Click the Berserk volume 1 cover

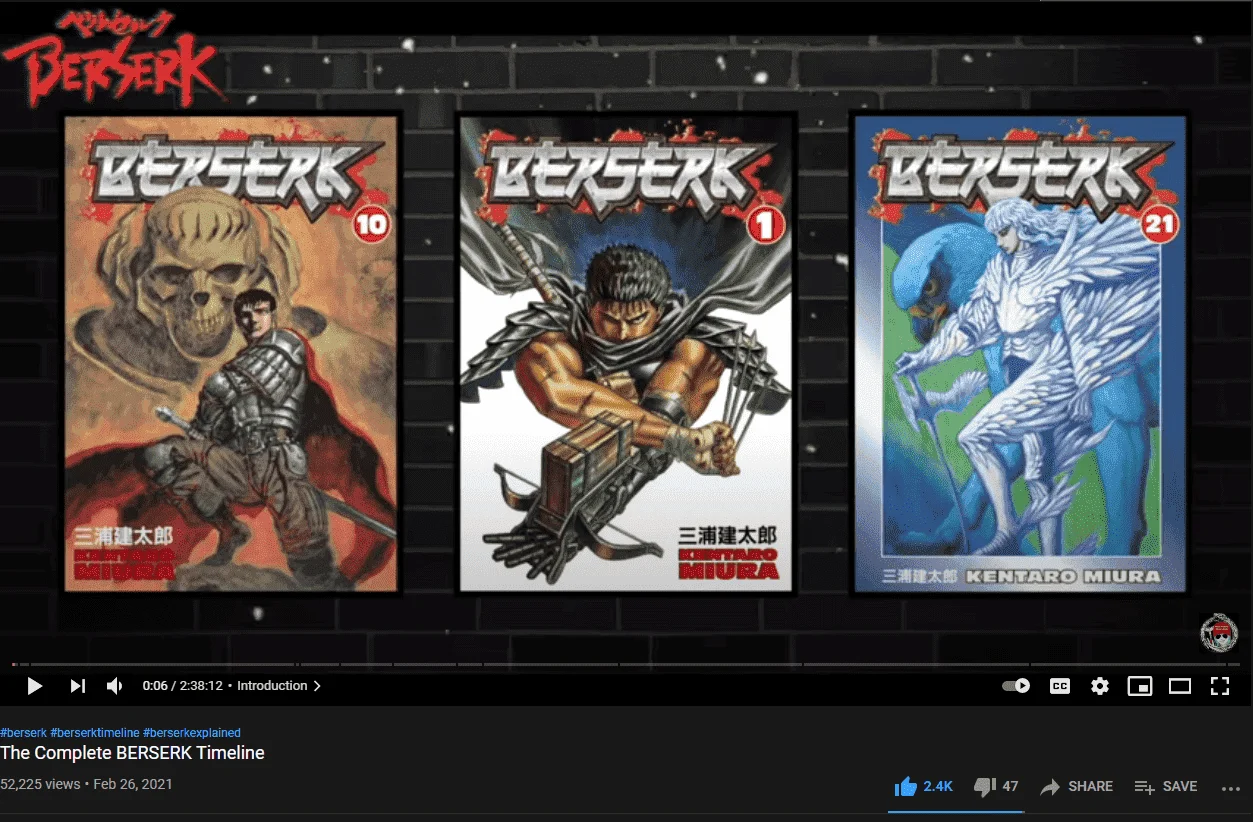[626, 353]
